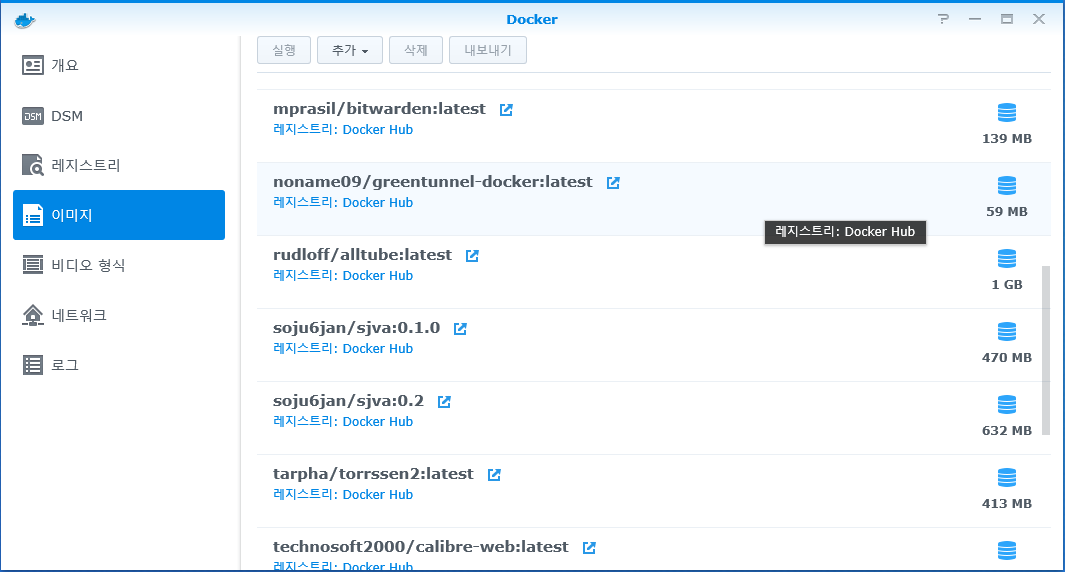Select the tarpha/torrssen2:latest image name
Viewport: 1065px width, 572px height.
(x=374, y=474)
